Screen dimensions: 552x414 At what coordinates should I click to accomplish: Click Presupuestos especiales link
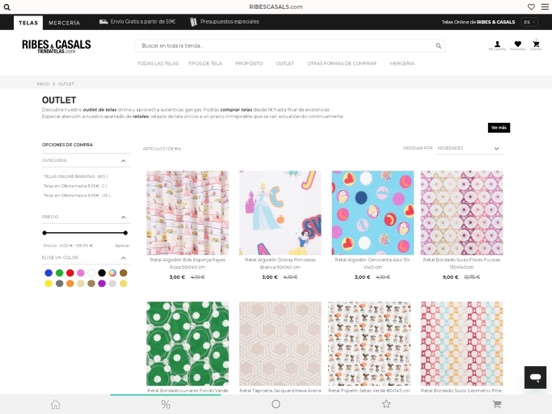tap(230, 21)
